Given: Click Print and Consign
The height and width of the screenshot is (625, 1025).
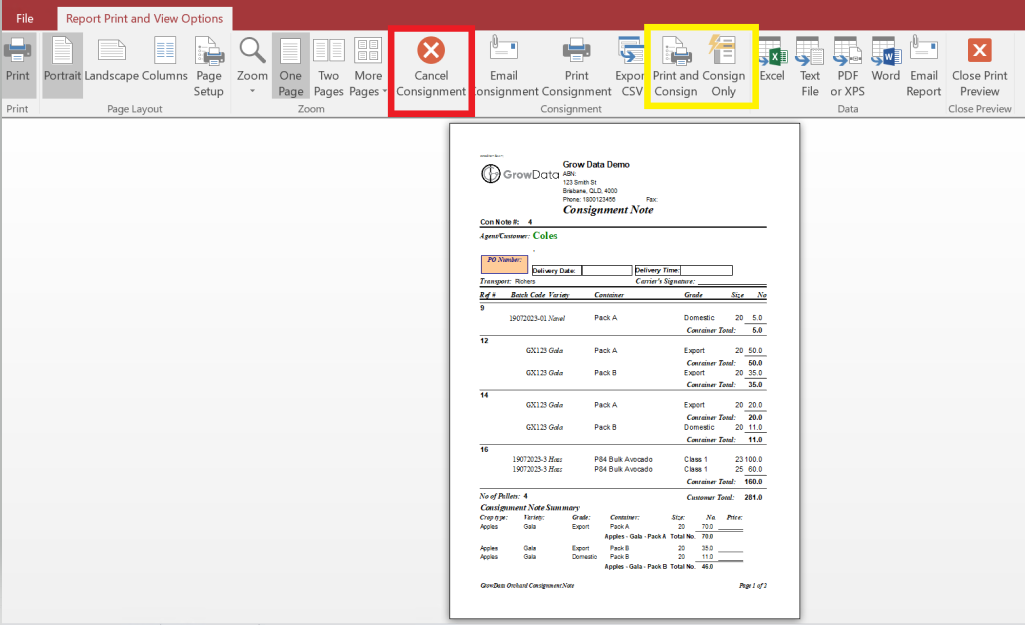Looking at the screenshot, I should (676, 67).
